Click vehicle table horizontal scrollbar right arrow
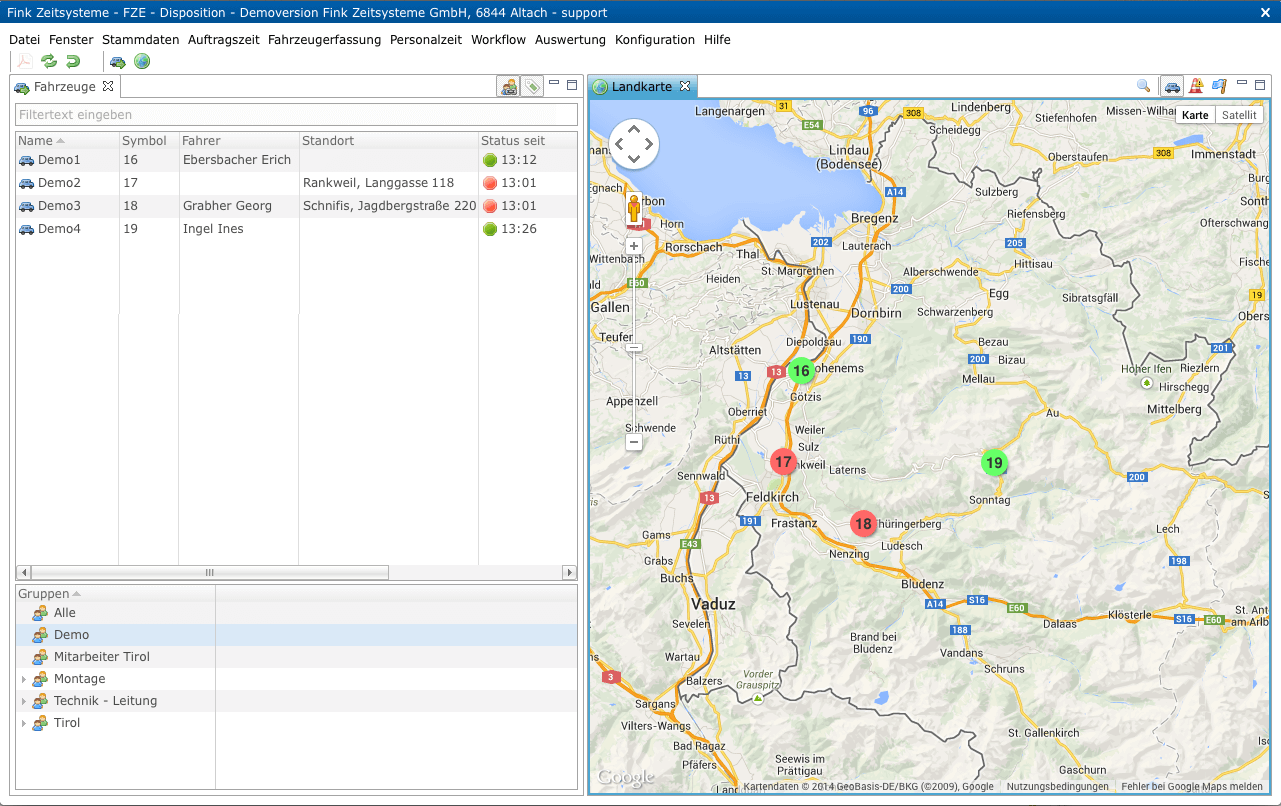Image resolution: width=1281 pixels, height=806 pixels. pyautogui.click(x=570, y=573)
